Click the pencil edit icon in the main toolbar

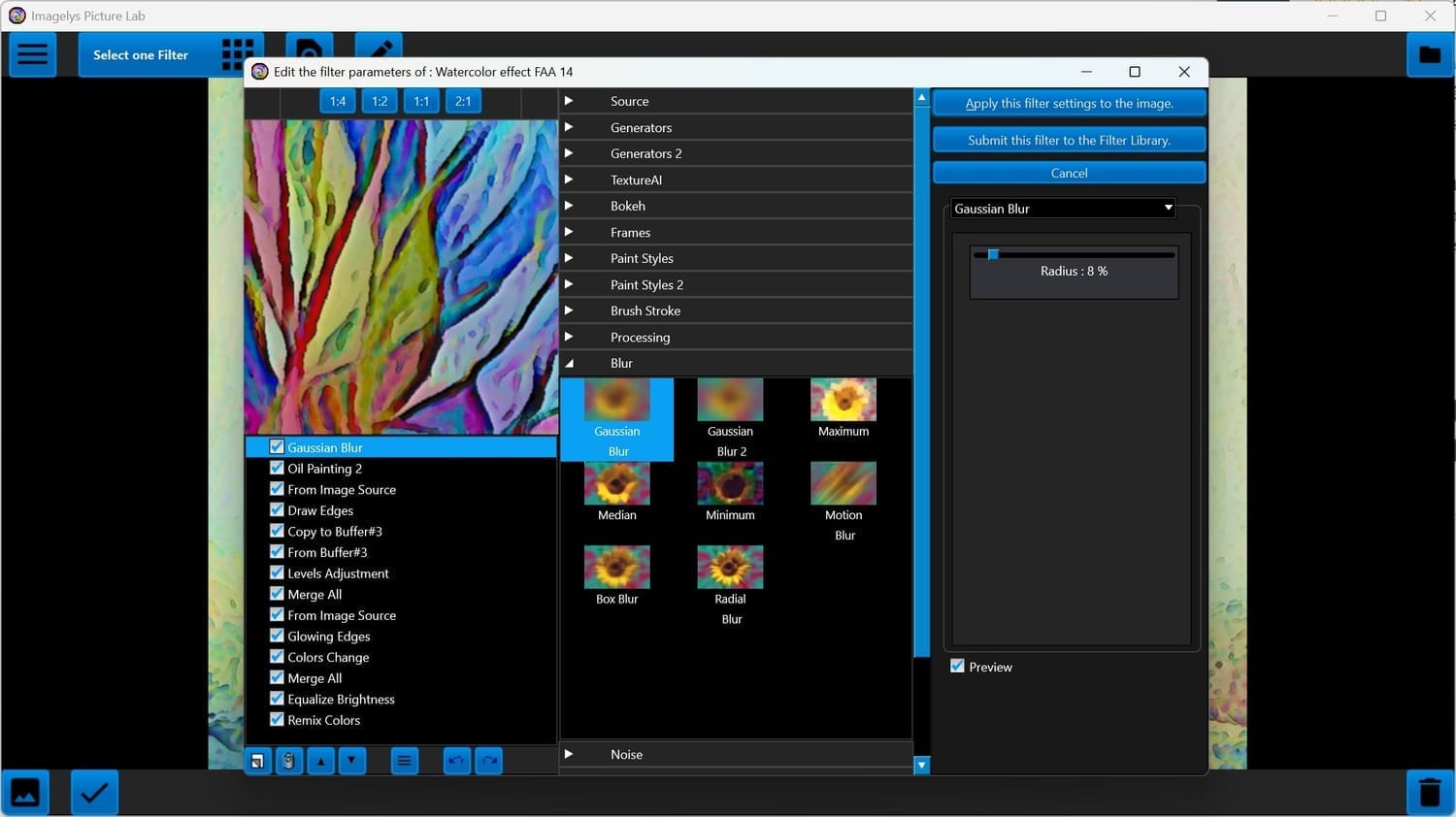[x=379, y=46]
